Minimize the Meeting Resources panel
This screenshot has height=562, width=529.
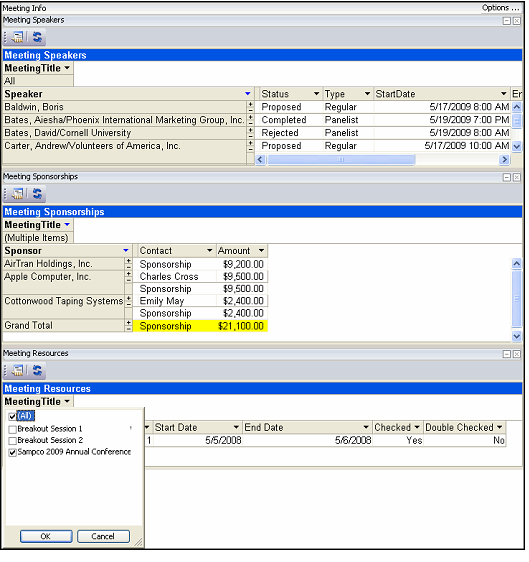point(507,354)
